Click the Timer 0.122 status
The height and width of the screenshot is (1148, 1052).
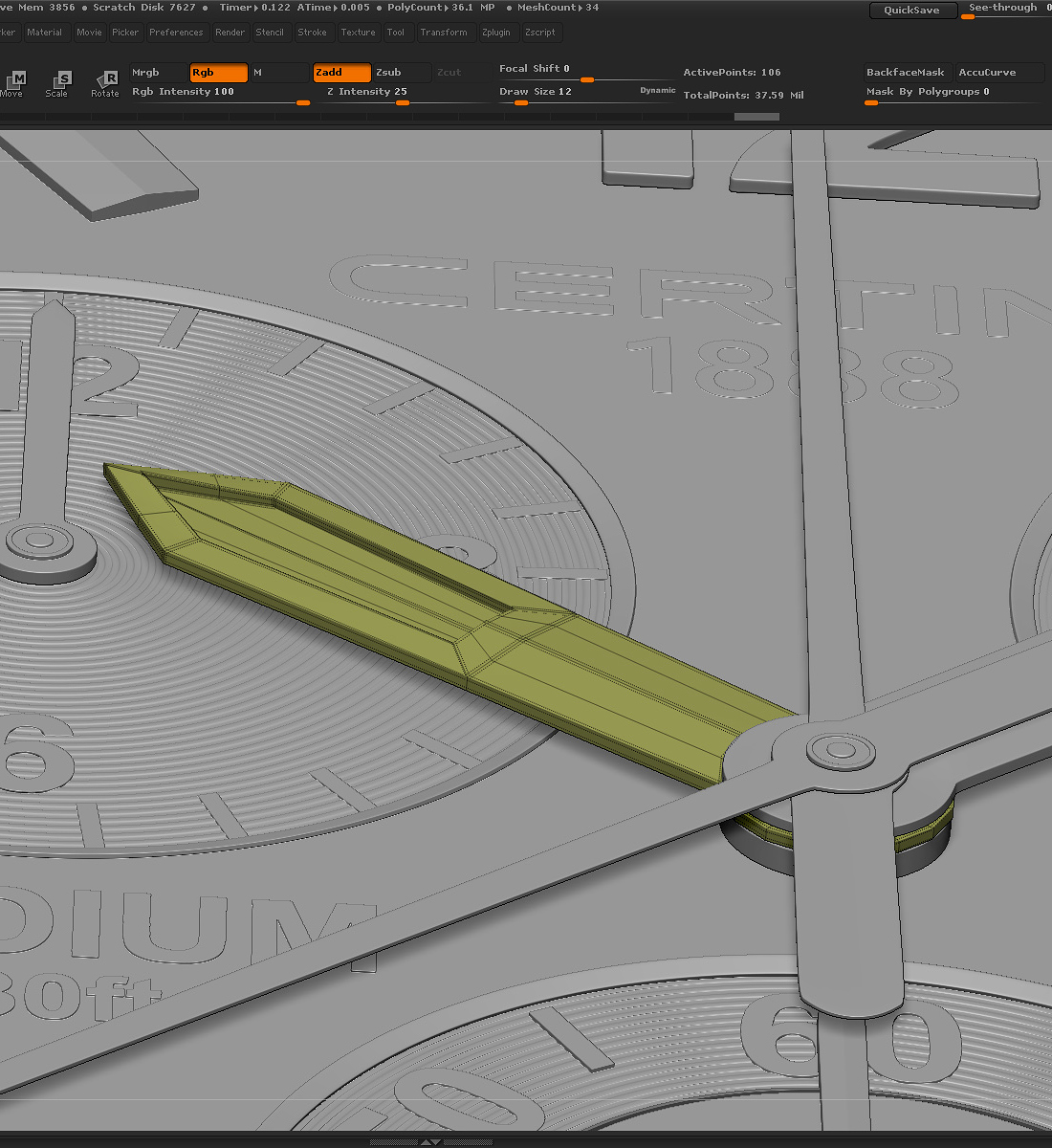(255, 8)
